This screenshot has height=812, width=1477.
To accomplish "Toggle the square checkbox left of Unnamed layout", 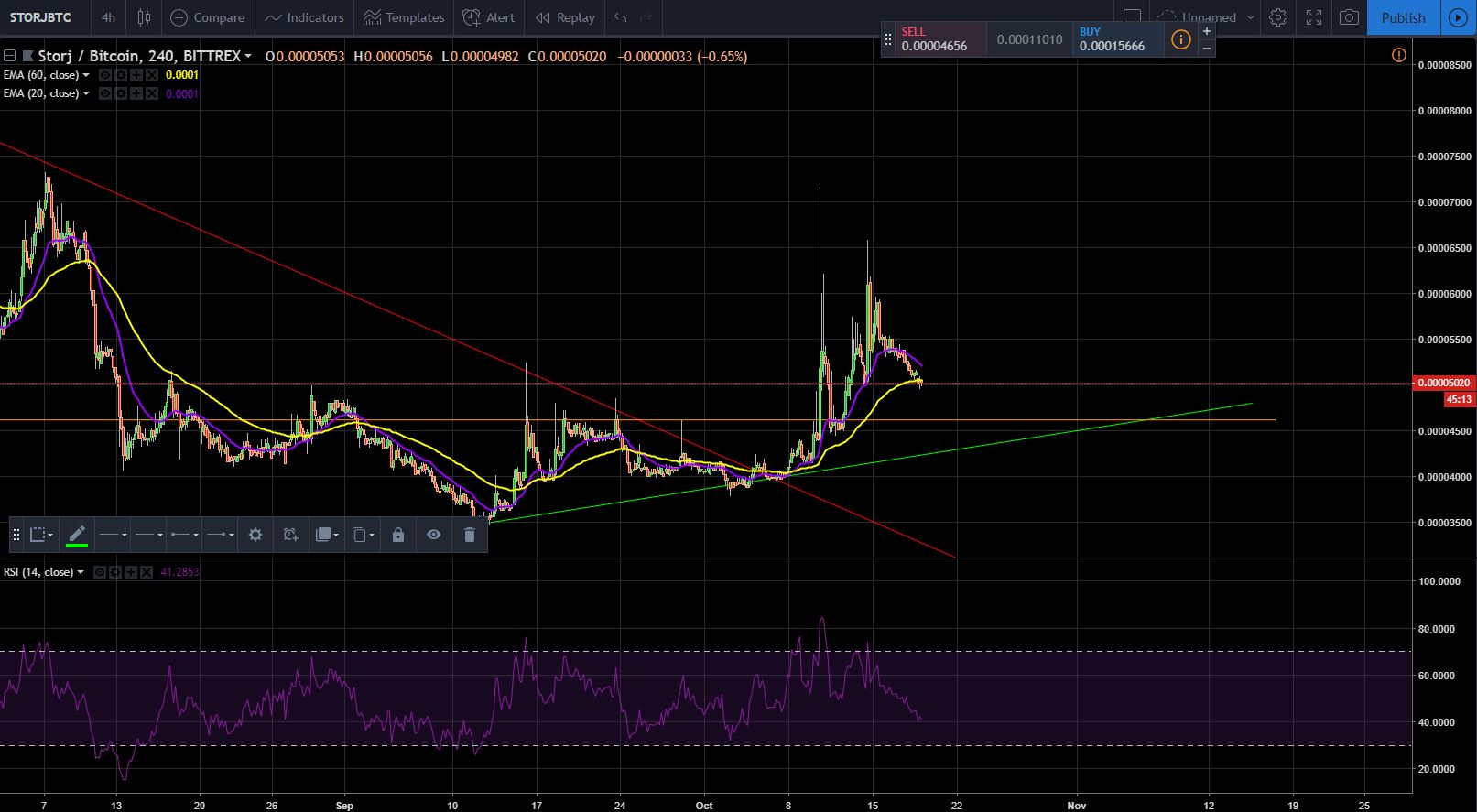I will [1132, 17].
